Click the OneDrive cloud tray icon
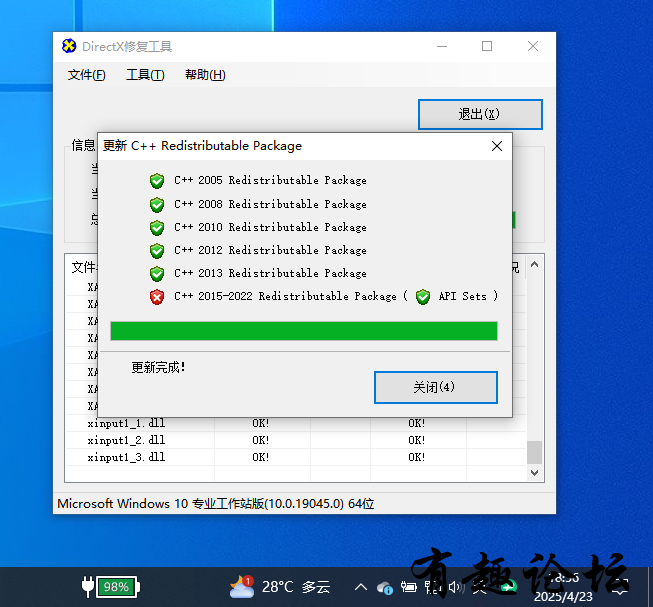The width and height of the screenshot is (653, 607). (x=384, y=588)
